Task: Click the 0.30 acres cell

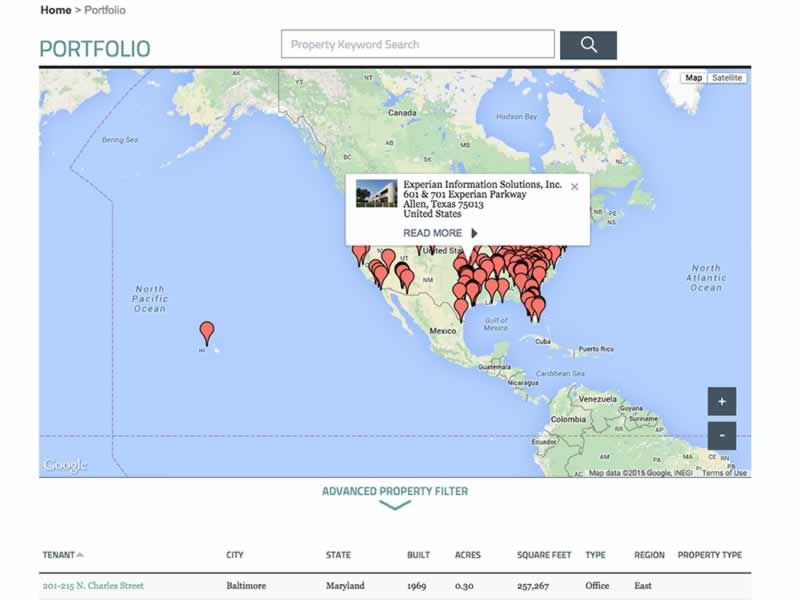Action: click(464, 586)
